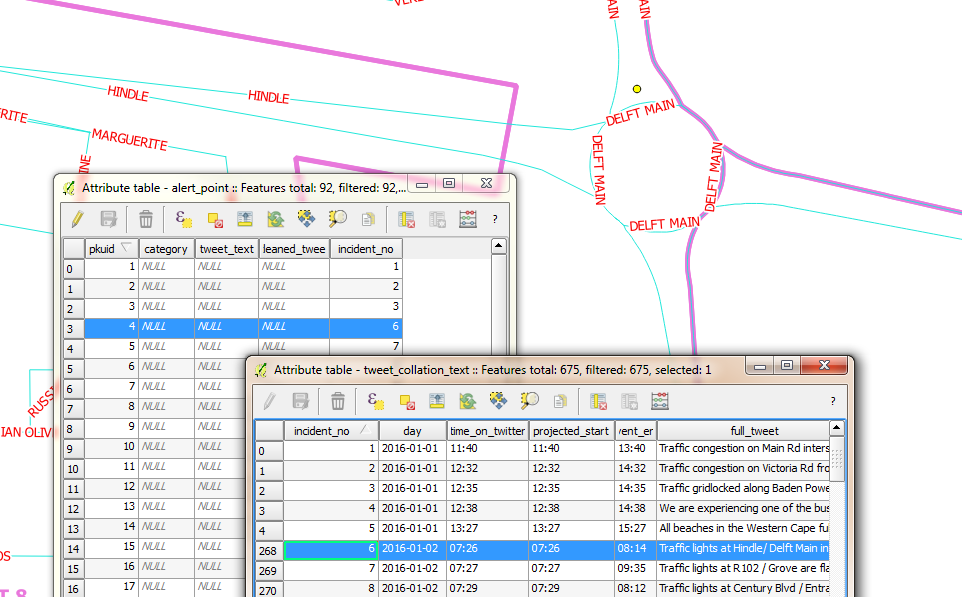Zoom map to selected rows from alert_point table
The image size is (962, 597).
tap(337, 219)
